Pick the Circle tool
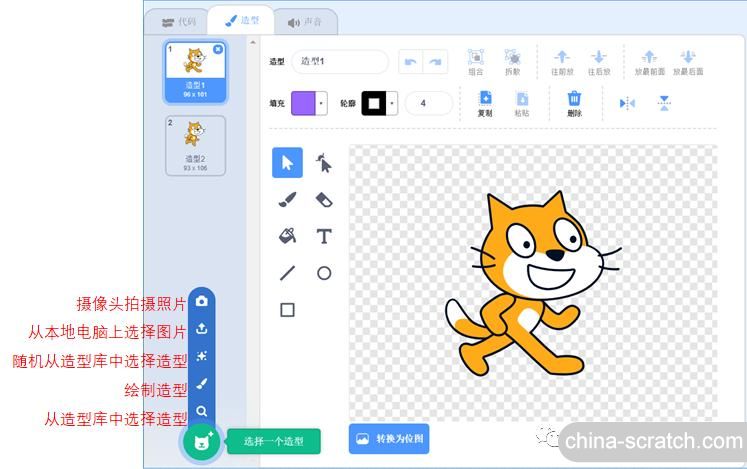Screen dimensions: 747x469 324,273
